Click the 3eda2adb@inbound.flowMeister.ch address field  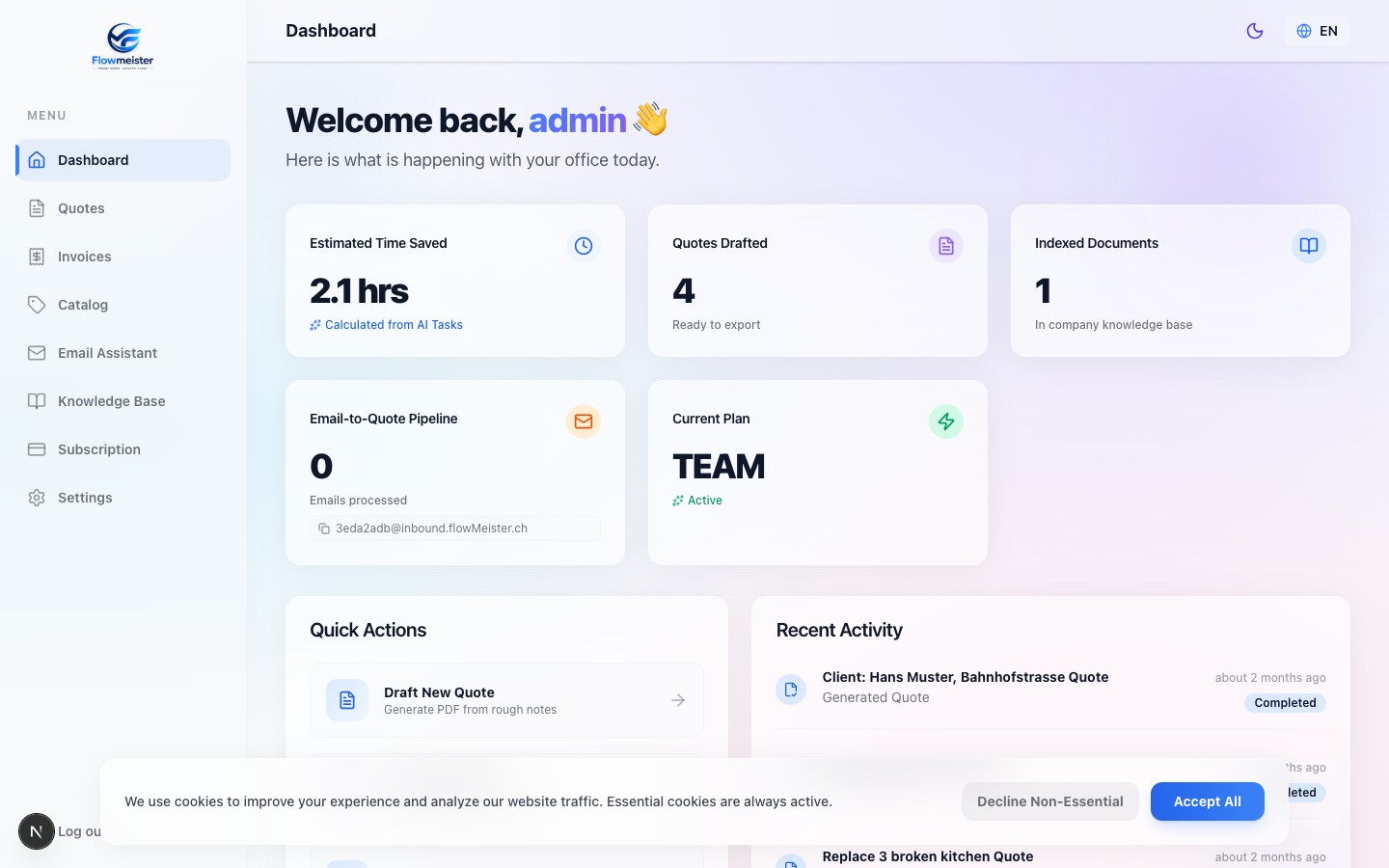(455, 529)
